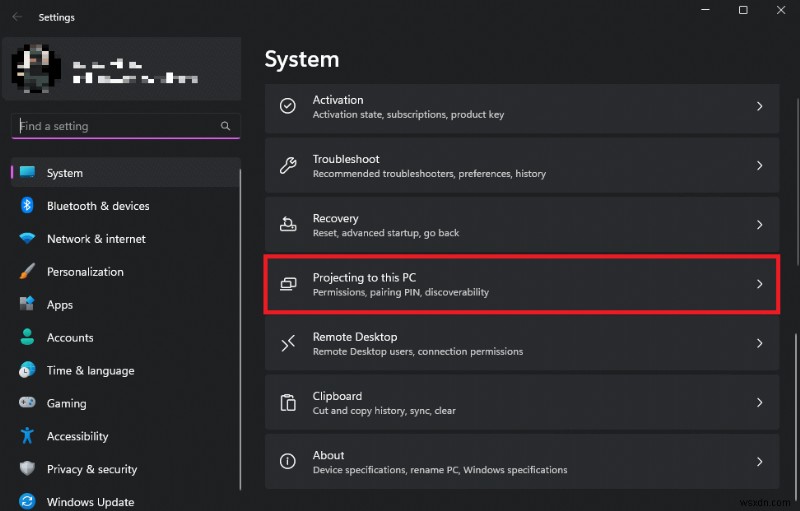Select System in the sidebar
This screenshot has width=800, height=511.
point(125,173)
